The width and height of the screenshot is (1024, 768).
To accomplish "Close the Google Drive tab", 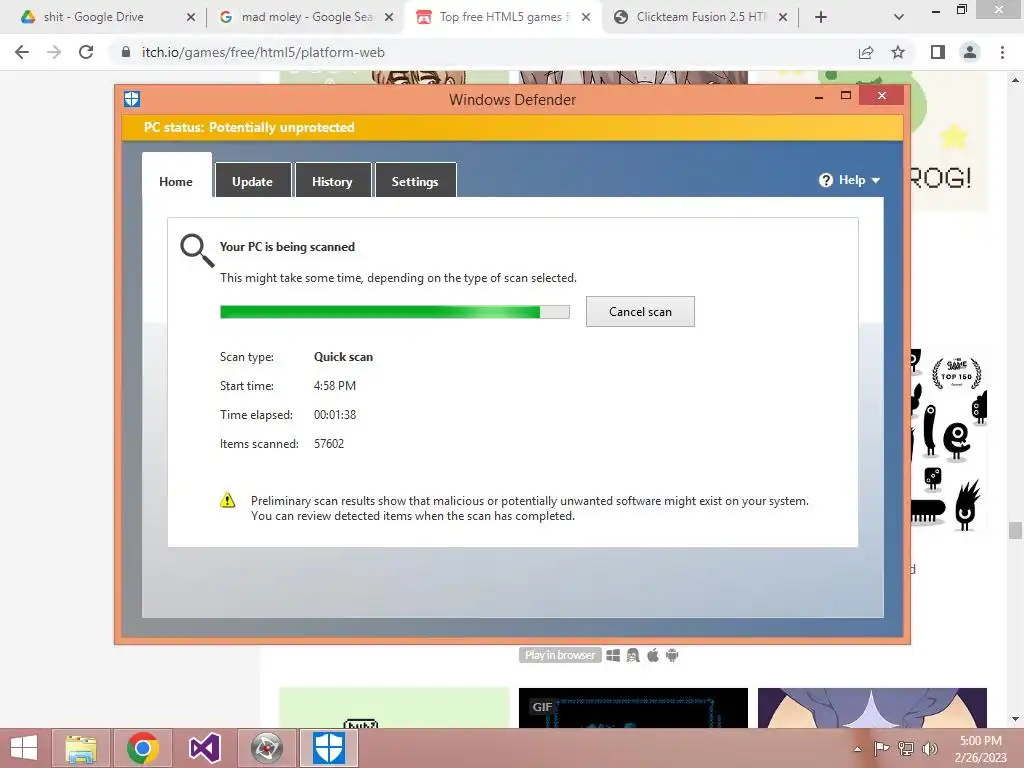I will pyautogui.click(x=191, y=17).
